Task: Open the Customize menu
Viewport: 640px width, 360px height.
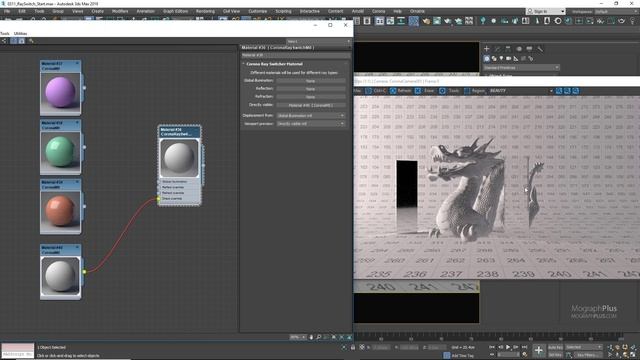Action: (258, 11)
